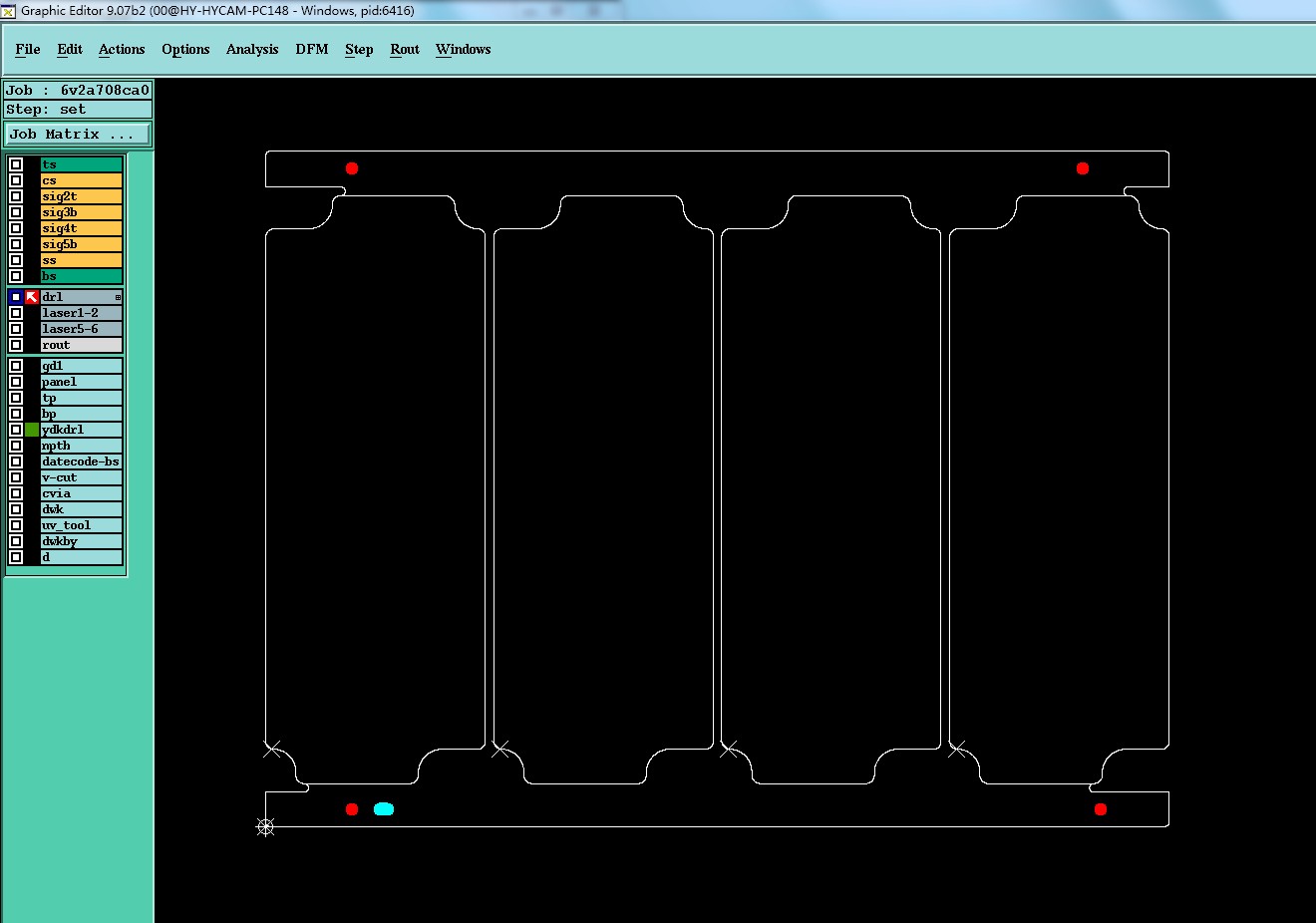Viewport: 1316px width, 923px height.
Task: Select red drill hole at bottom-right rail
Action: (x=1101, y=809)
